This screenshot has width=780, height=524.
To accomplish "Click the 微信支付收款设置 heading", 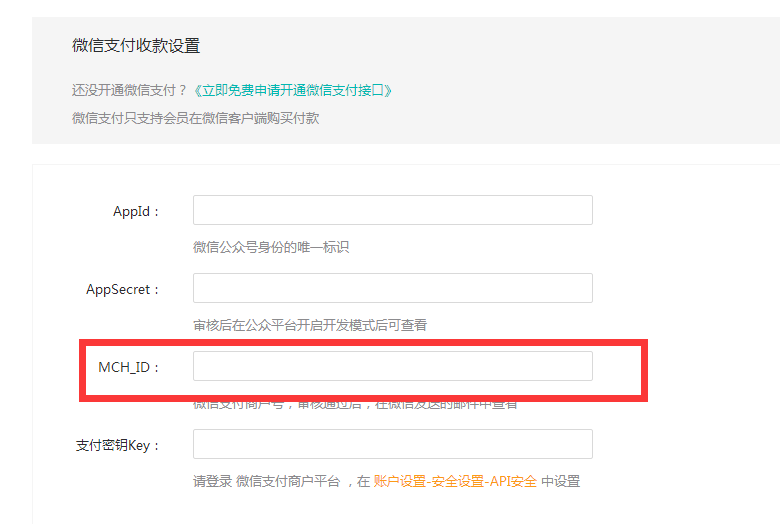I will (136, 46).
